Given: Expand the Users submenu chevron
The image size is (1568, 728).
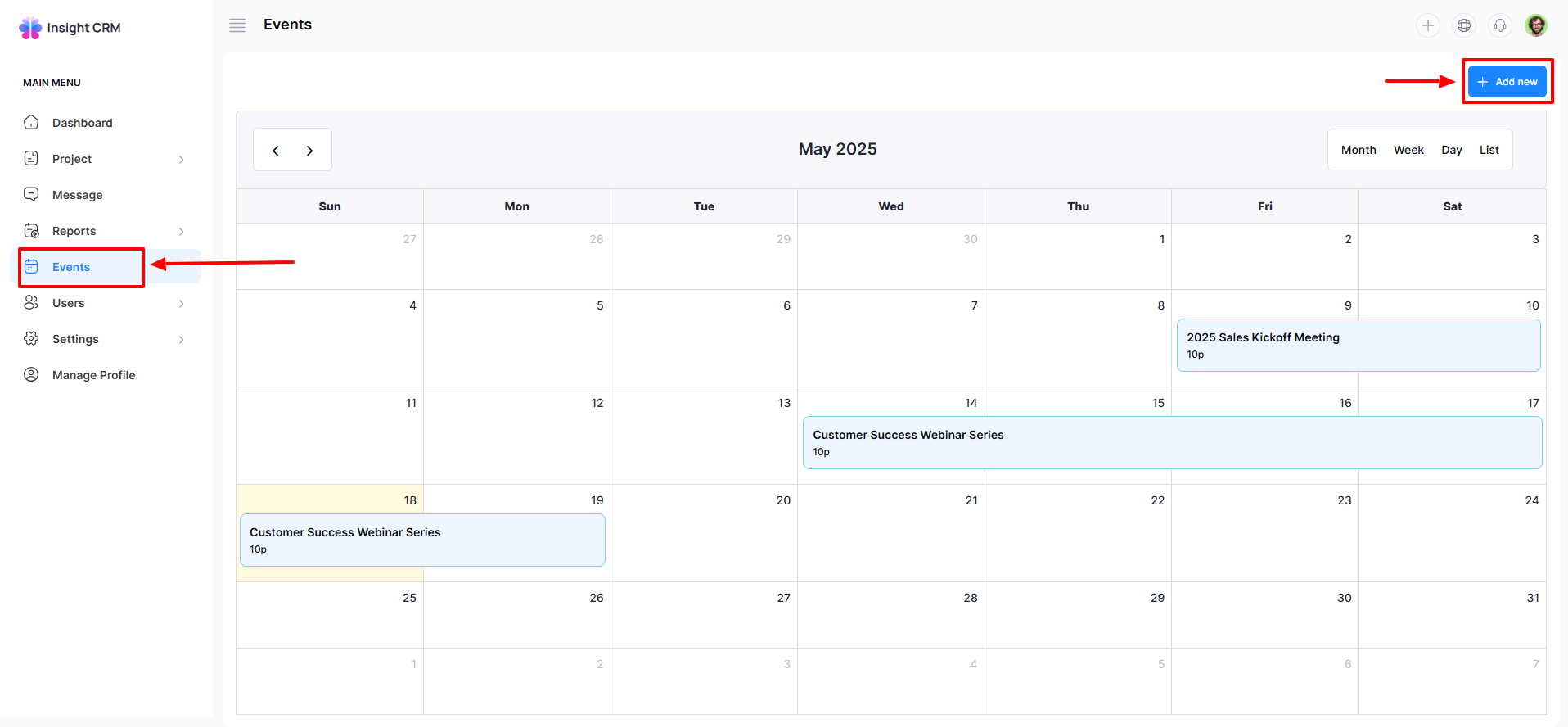Looking at the screenshot, I should 182,304.
